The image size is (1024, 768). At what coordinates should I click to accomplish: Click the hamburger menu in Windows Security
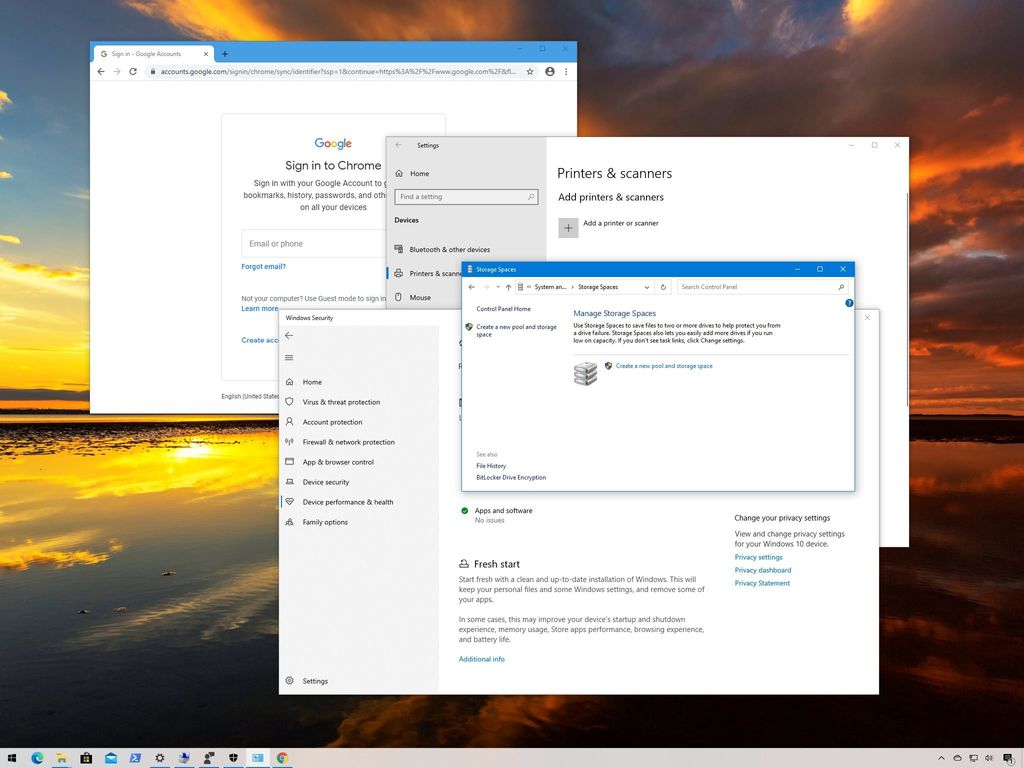click(289, 358)
